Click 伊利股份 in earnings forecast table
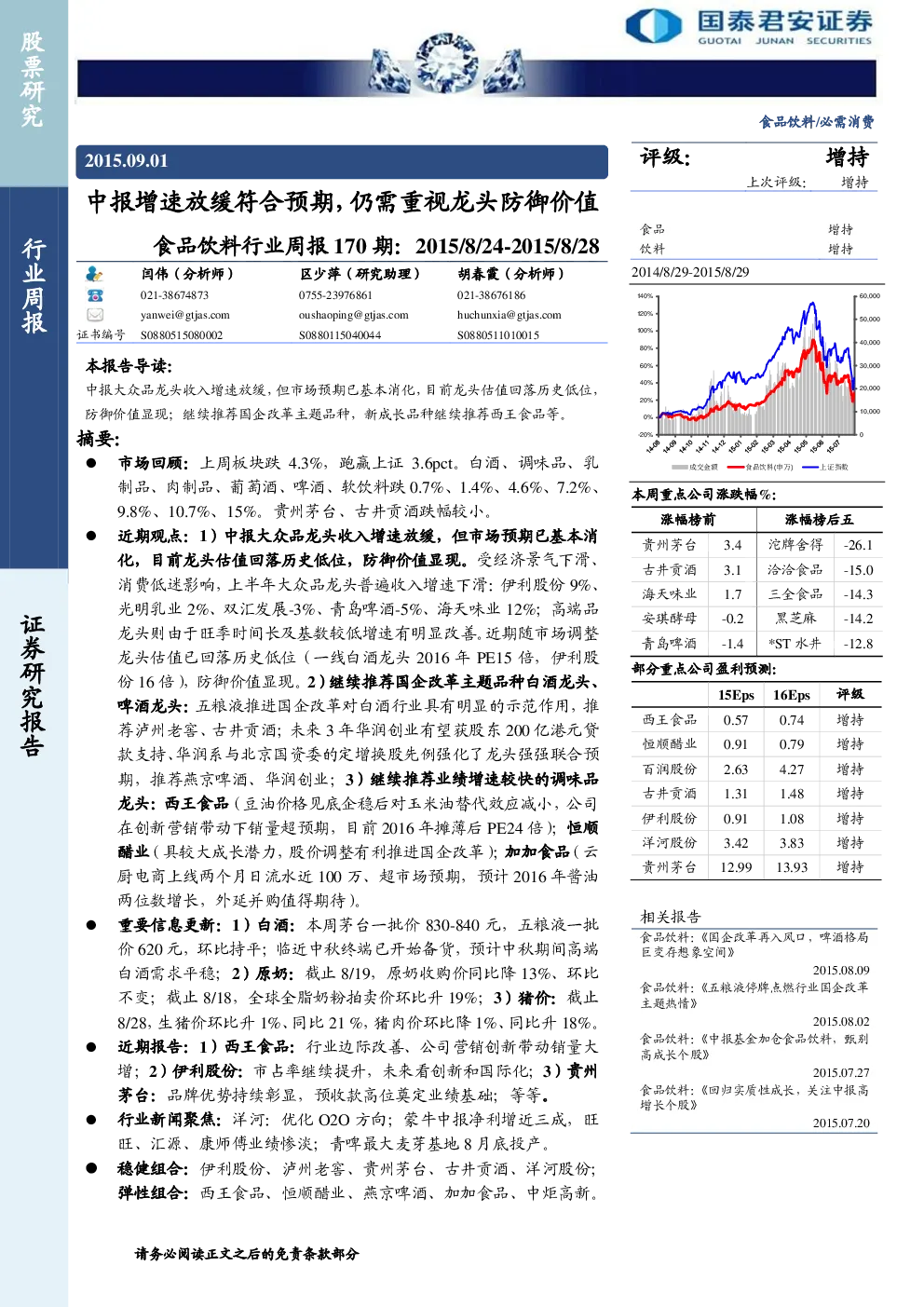924x1307 pixels. point(669,819)
